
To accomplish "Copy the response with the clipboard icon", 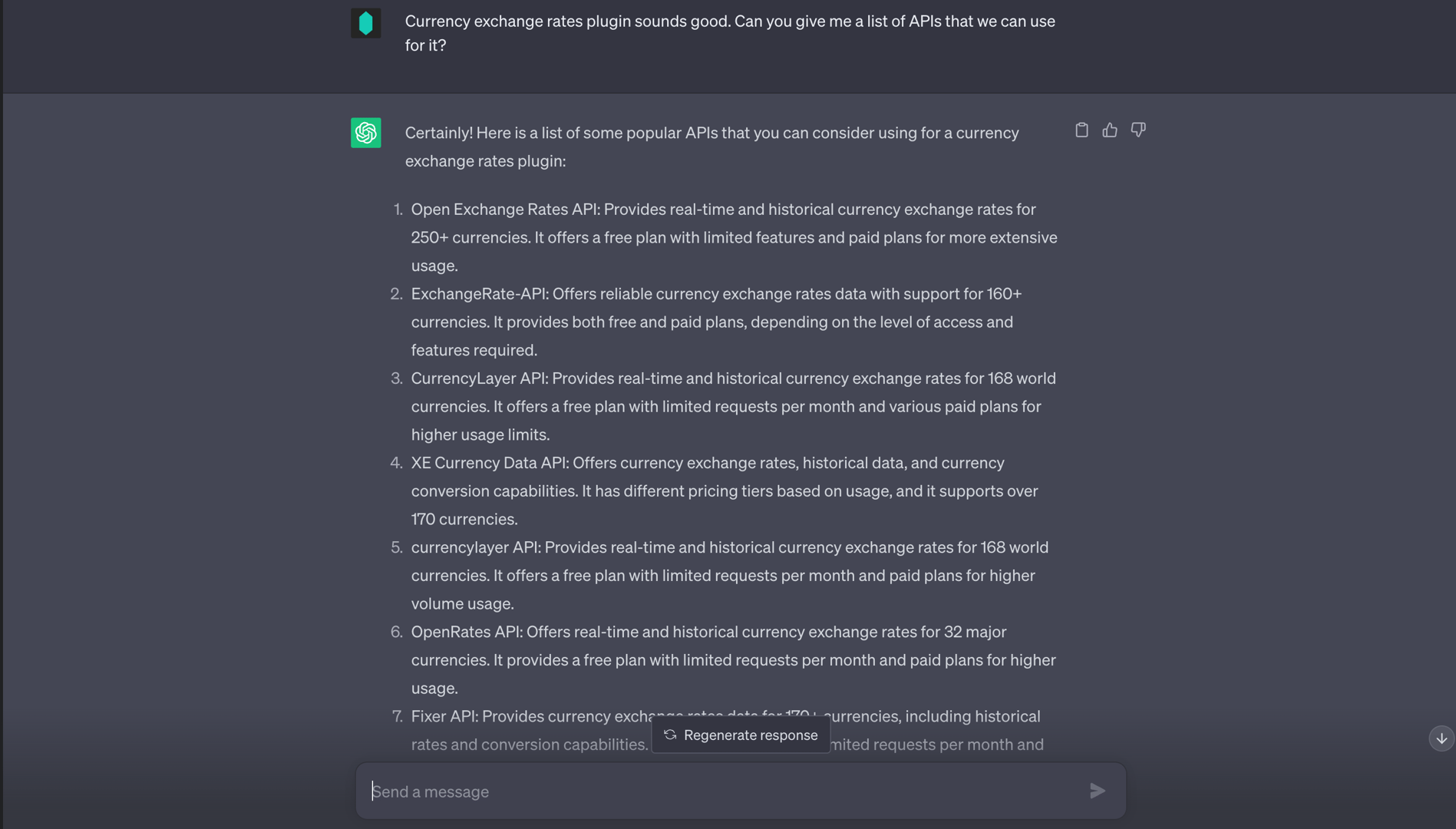I will click(x=1081, y=130).
